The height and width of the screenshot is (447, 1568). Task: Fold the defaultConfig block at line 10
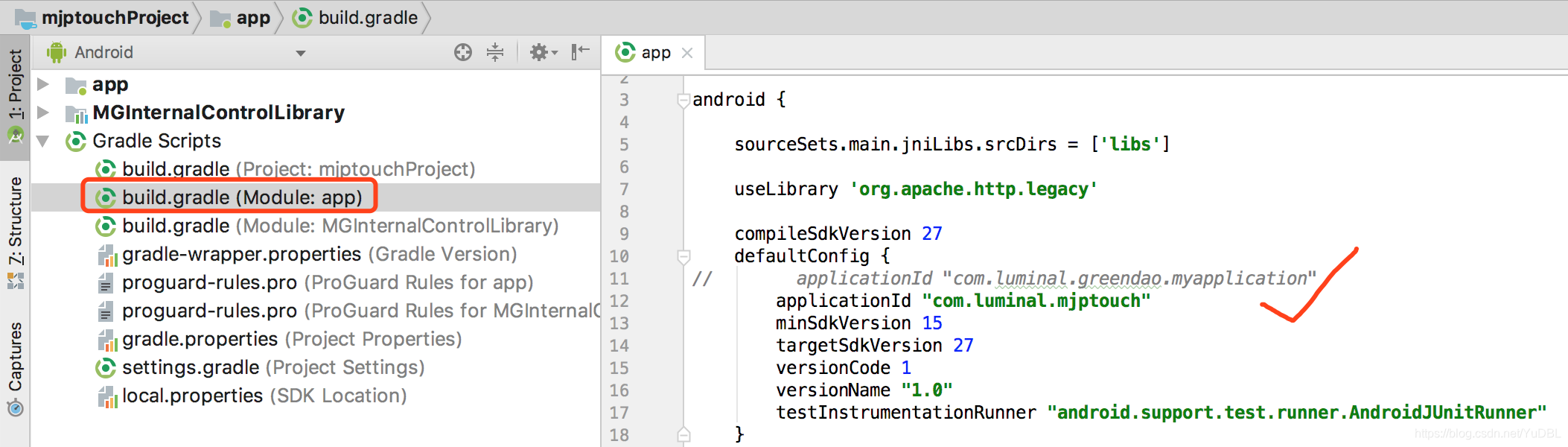pos(683,256)
